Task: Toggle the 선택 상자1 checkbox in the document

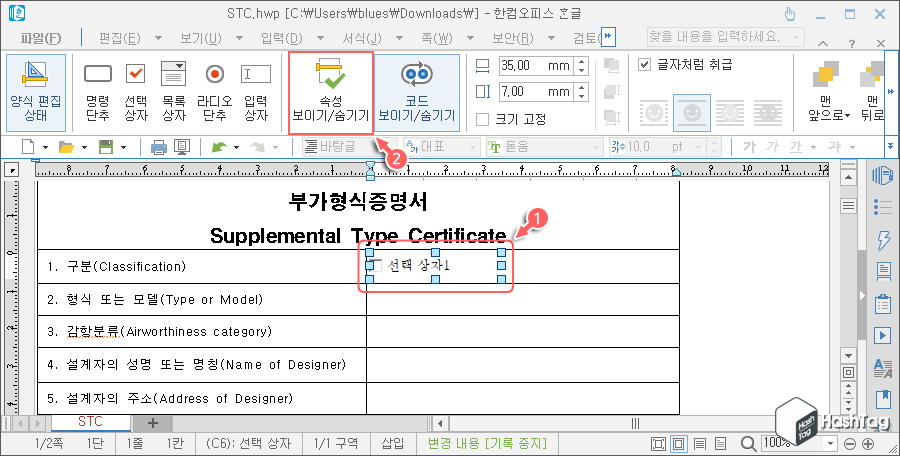Action: pyautogui.click(x=375, y=265)
